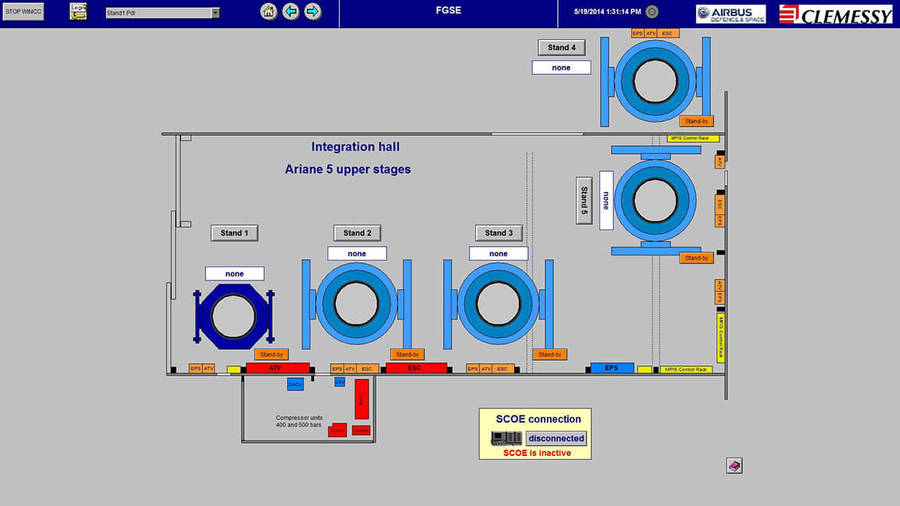This screenshot has height=506, width=900.
Task: Click the date and time display
Action: tap(607, 11)
